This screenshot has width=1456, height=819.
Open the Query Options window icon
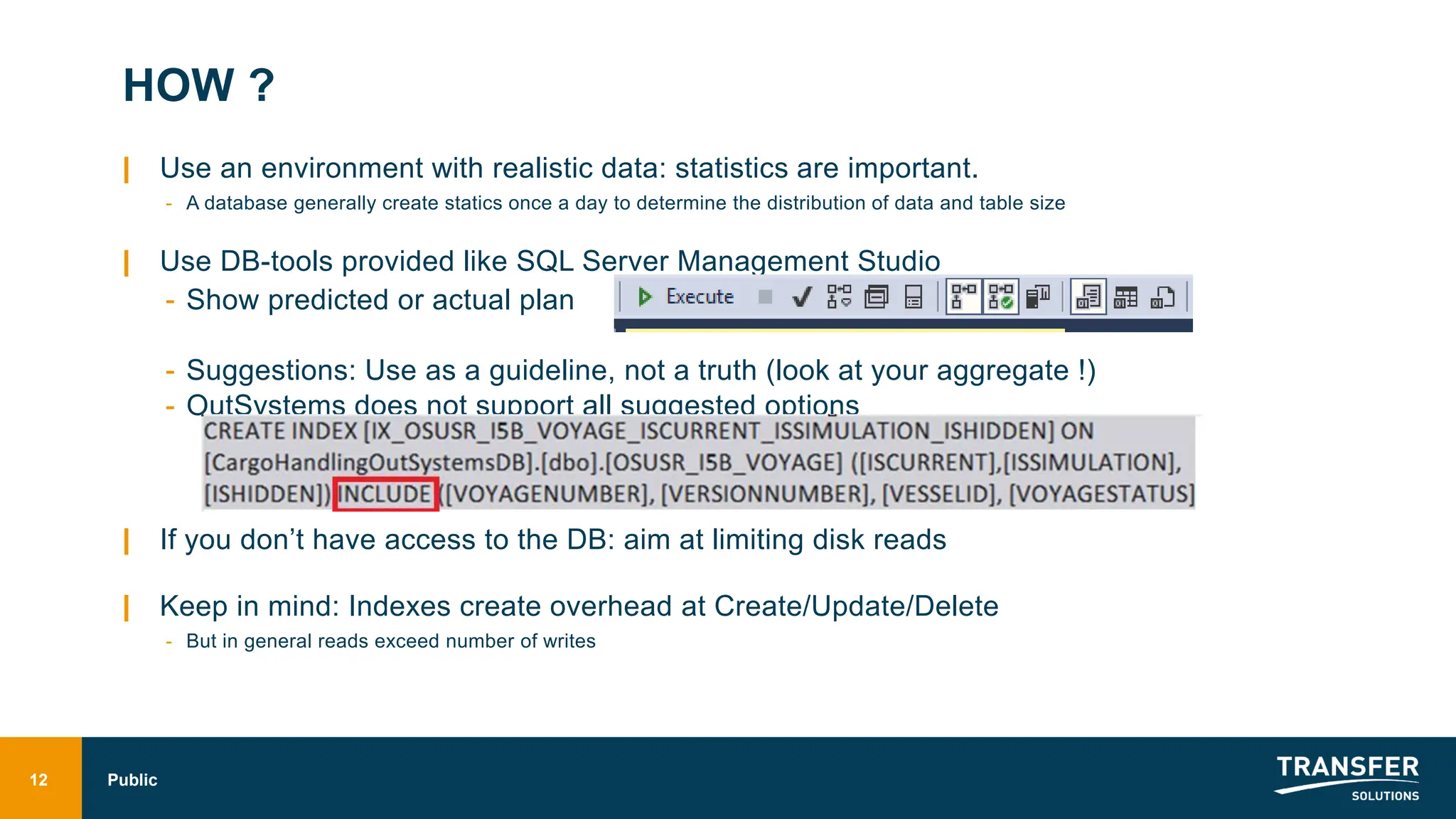[x=877, y=296]
